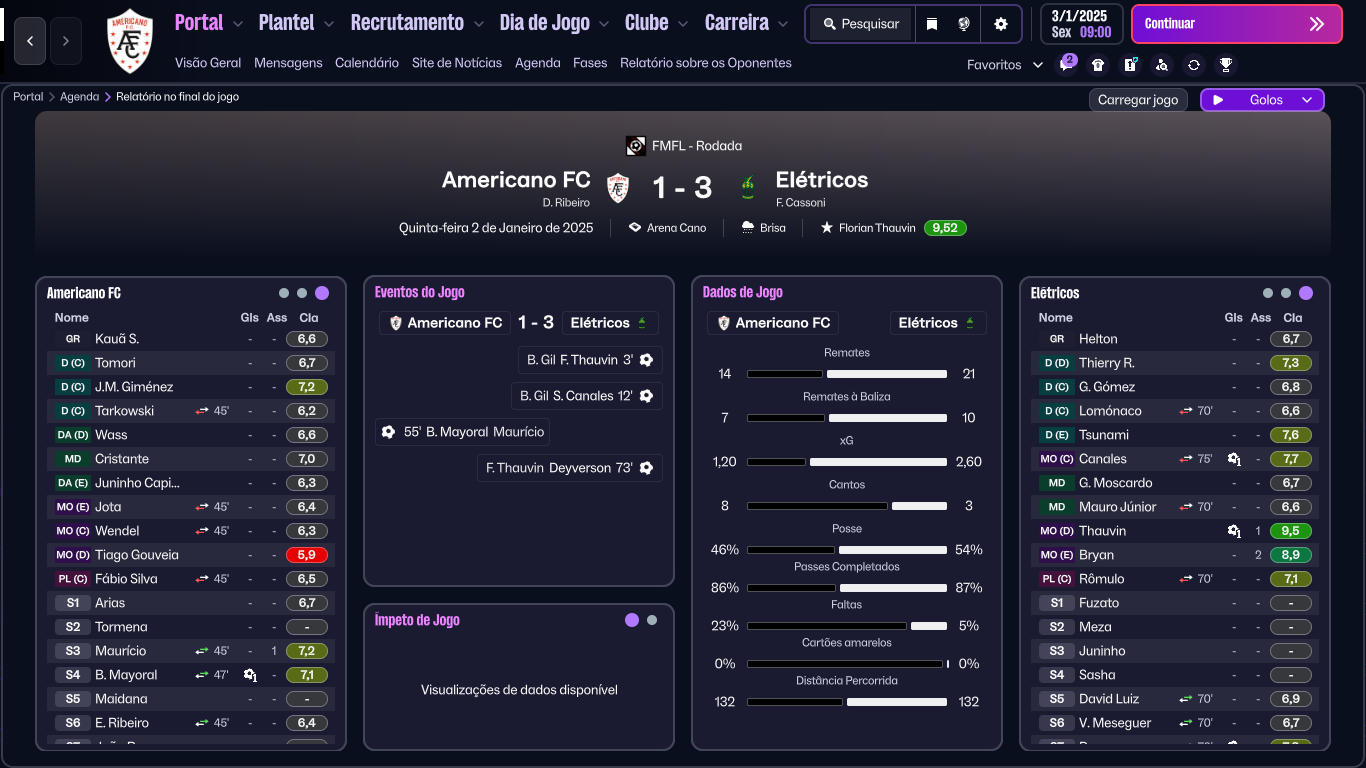Image resolution: width=1366 pixels, height=768 pixels.
Task: Expand the Golos highlights dropdown
Action: 1306,100
